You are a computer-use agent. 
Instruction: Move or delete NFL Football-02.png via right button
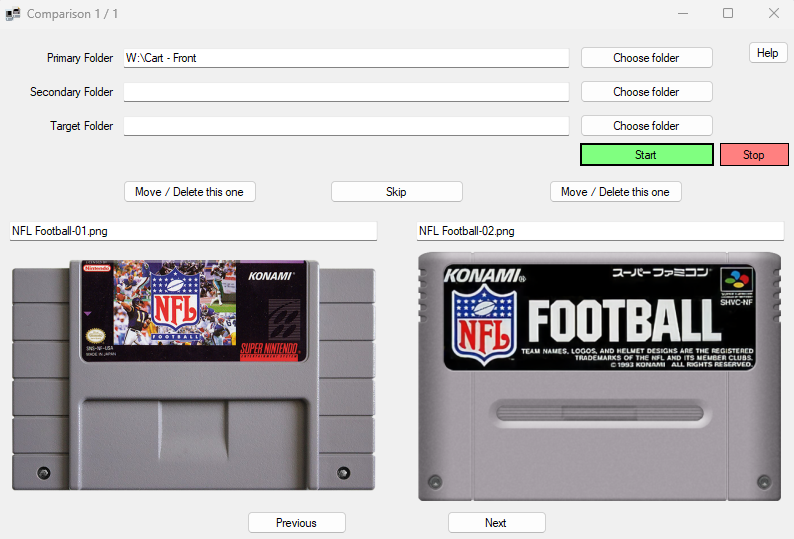click(x=616, y=192)
